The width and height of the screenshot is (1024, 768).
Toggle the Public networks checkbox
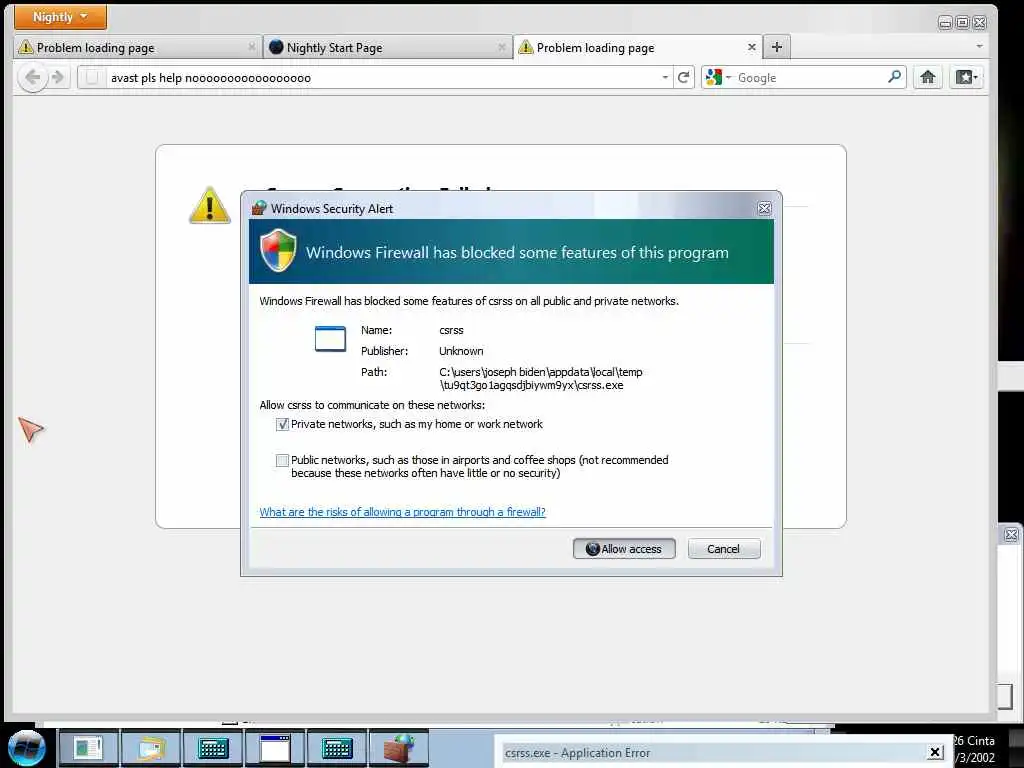282,460
